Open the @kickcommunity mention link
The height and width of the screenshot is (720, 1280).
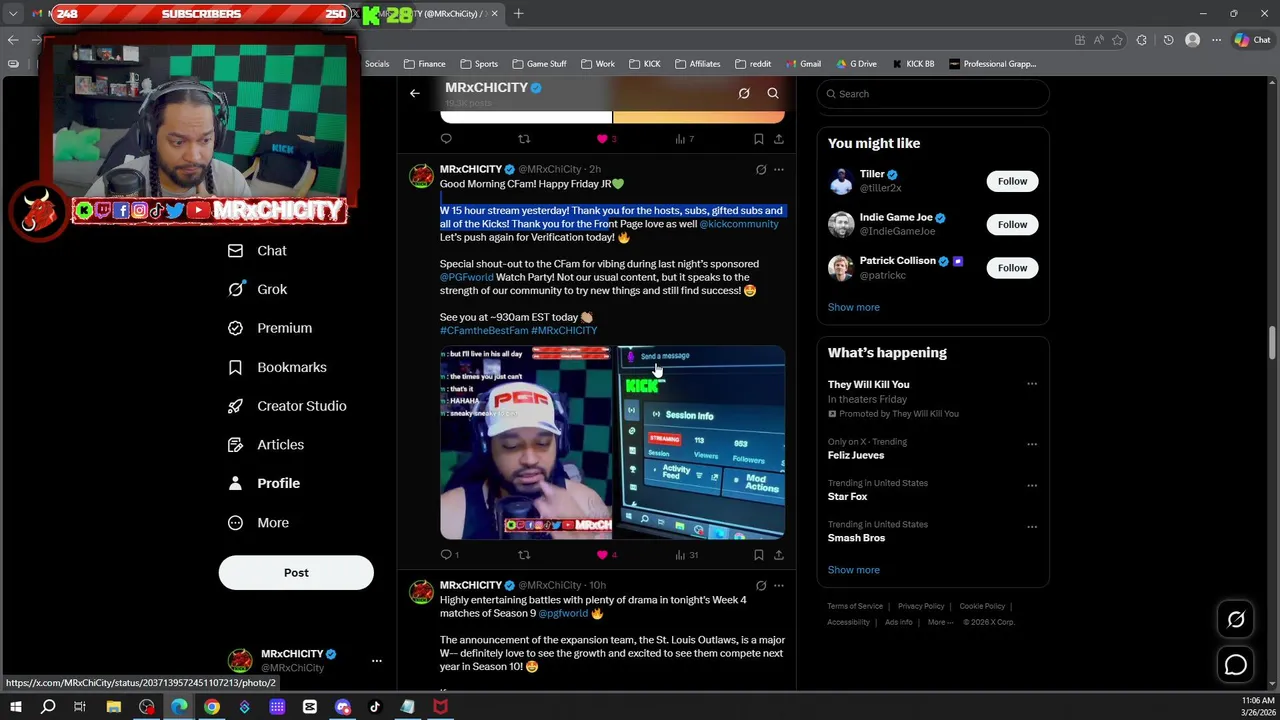coord(739,224)
